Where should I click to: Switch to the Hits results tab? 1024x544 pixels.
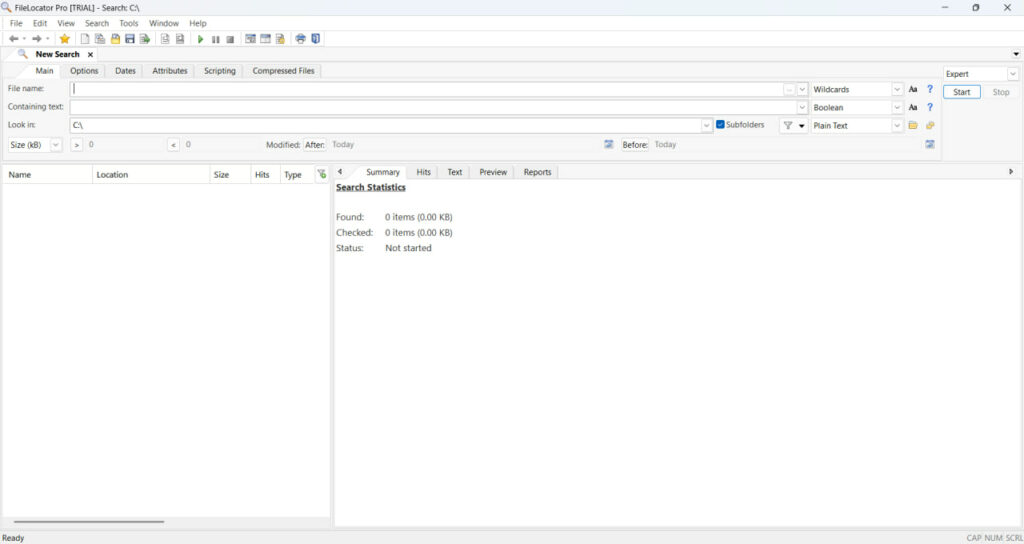click(x=423, y=172)
